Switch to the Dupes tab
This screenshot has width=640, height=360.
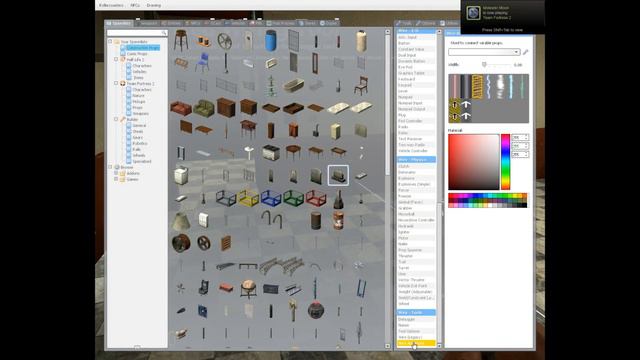[x=329, y=23]
